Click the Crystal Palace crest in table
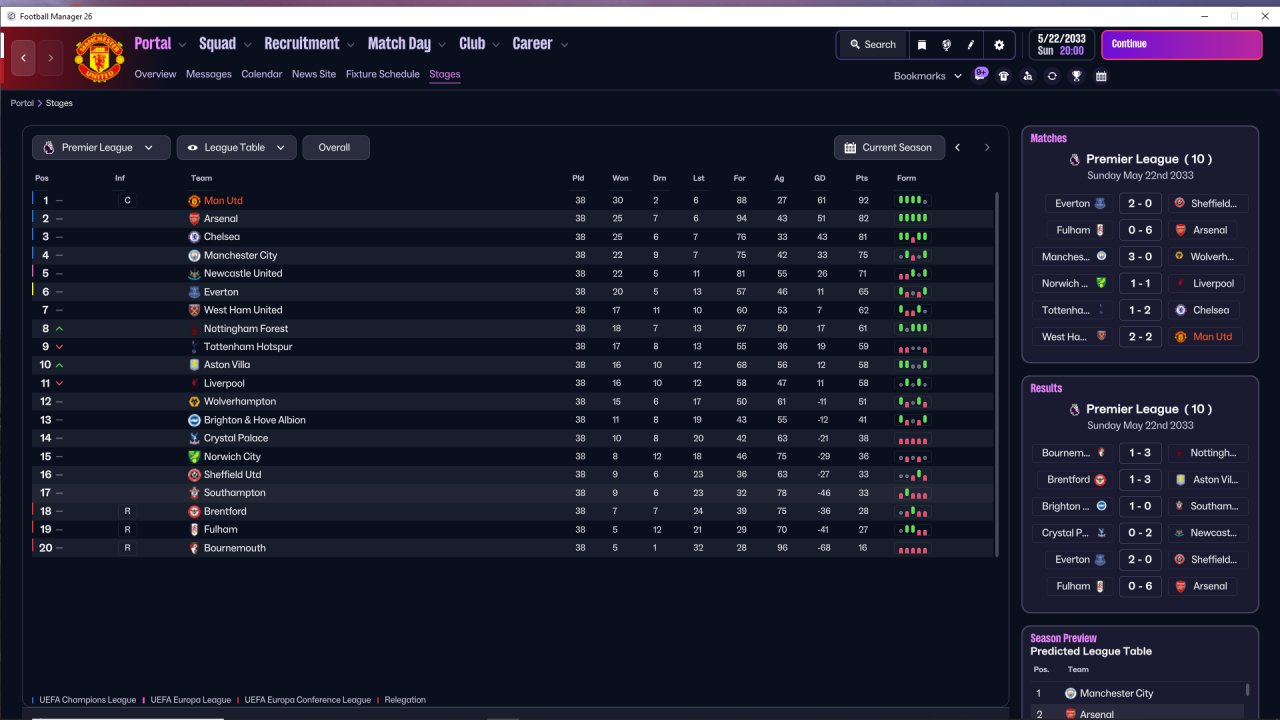This screenshot has width=1280, height=720. point(194,438)
